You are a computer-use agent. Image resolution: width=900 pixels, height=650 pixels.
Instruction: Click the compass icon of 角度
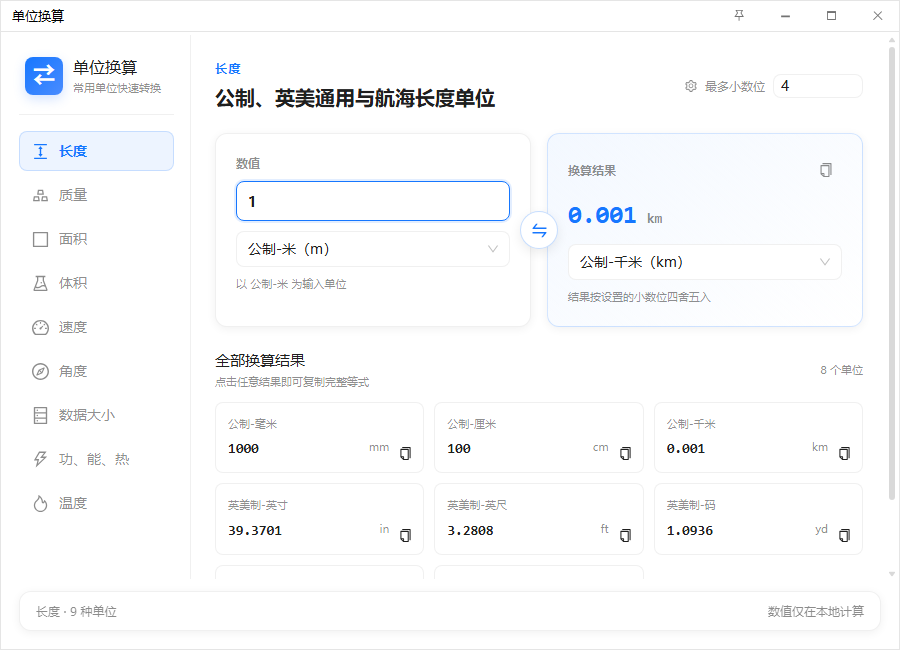(40, 372)
